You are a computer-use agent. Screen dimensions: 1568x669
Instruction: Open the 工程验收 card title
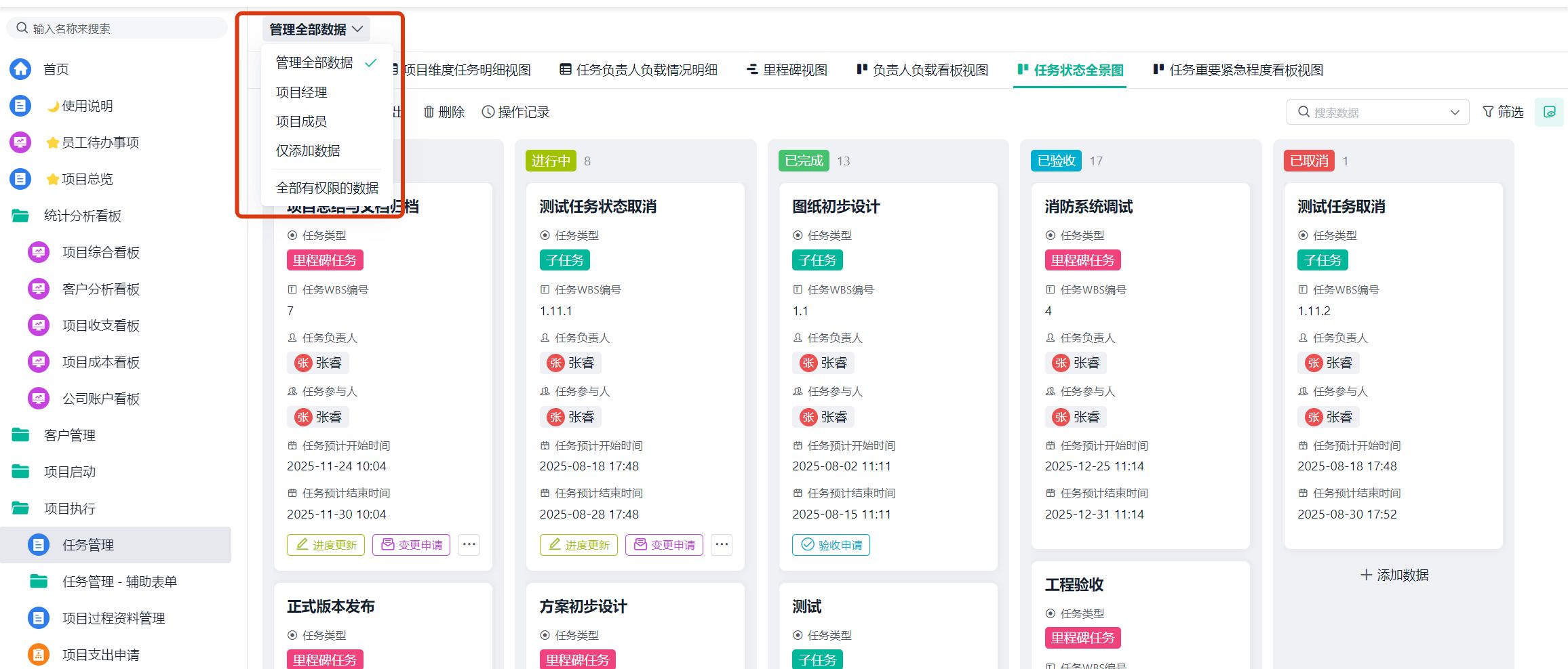[1074, 584]
